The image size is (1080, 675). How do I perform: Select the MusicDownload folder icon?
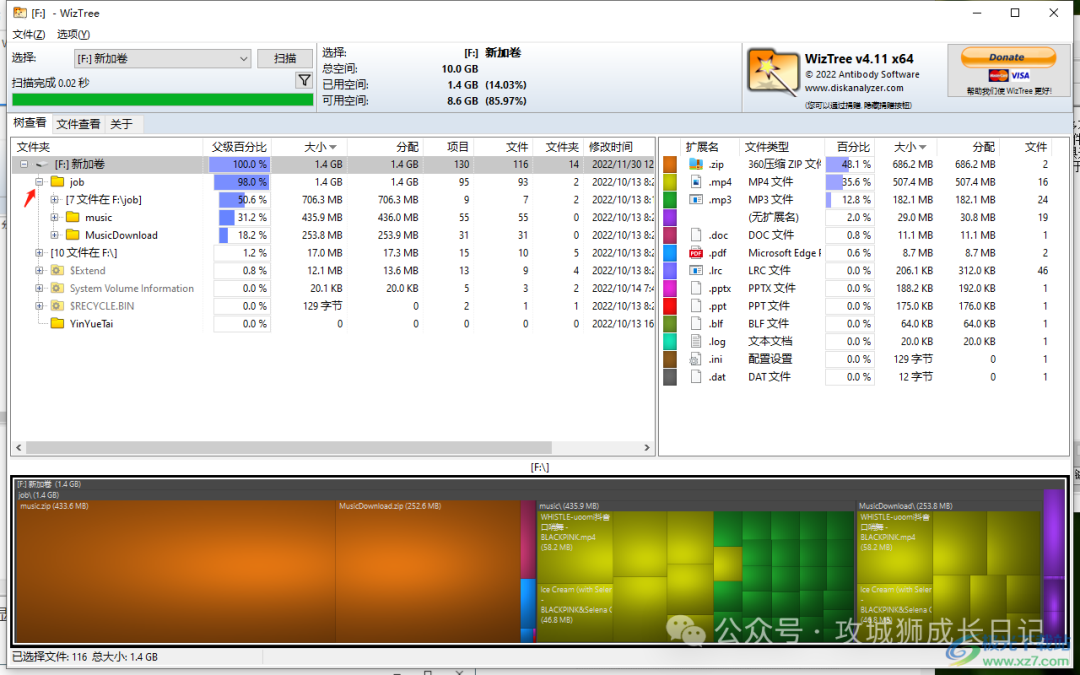73,235
